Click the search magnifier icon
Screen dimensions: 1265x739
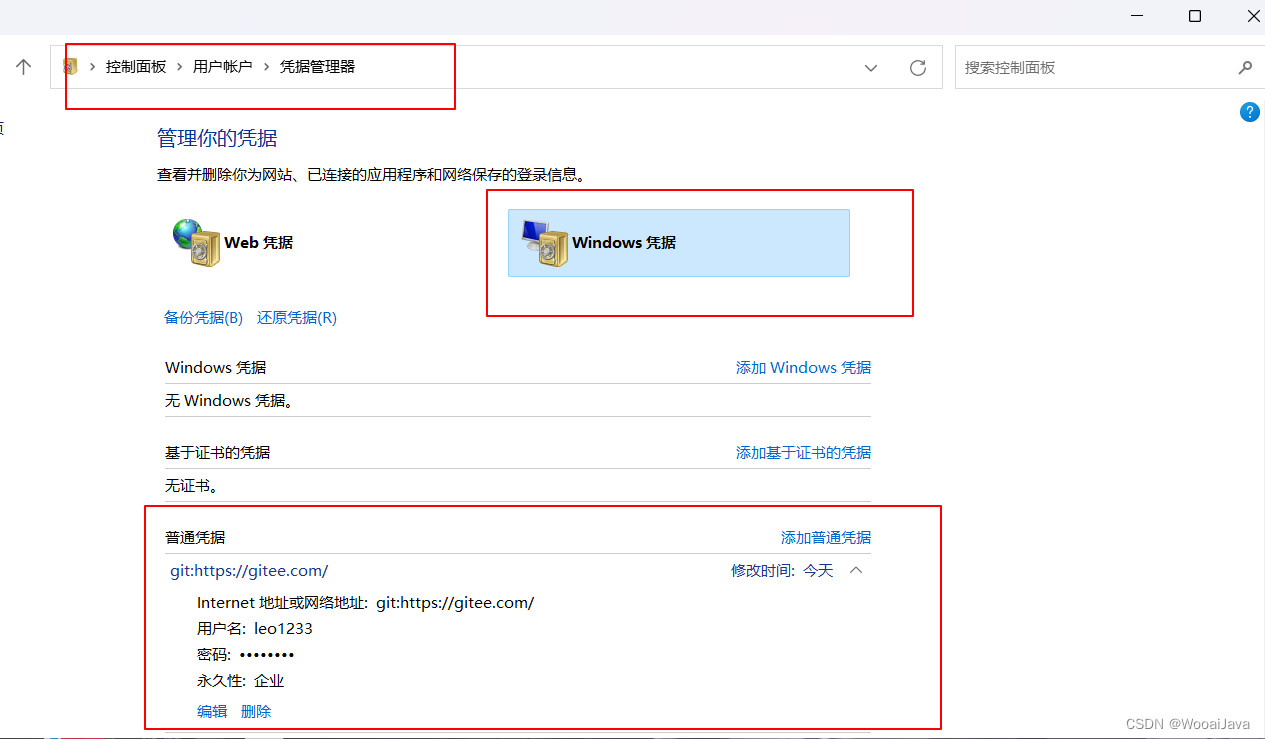tap(1245, 68)
